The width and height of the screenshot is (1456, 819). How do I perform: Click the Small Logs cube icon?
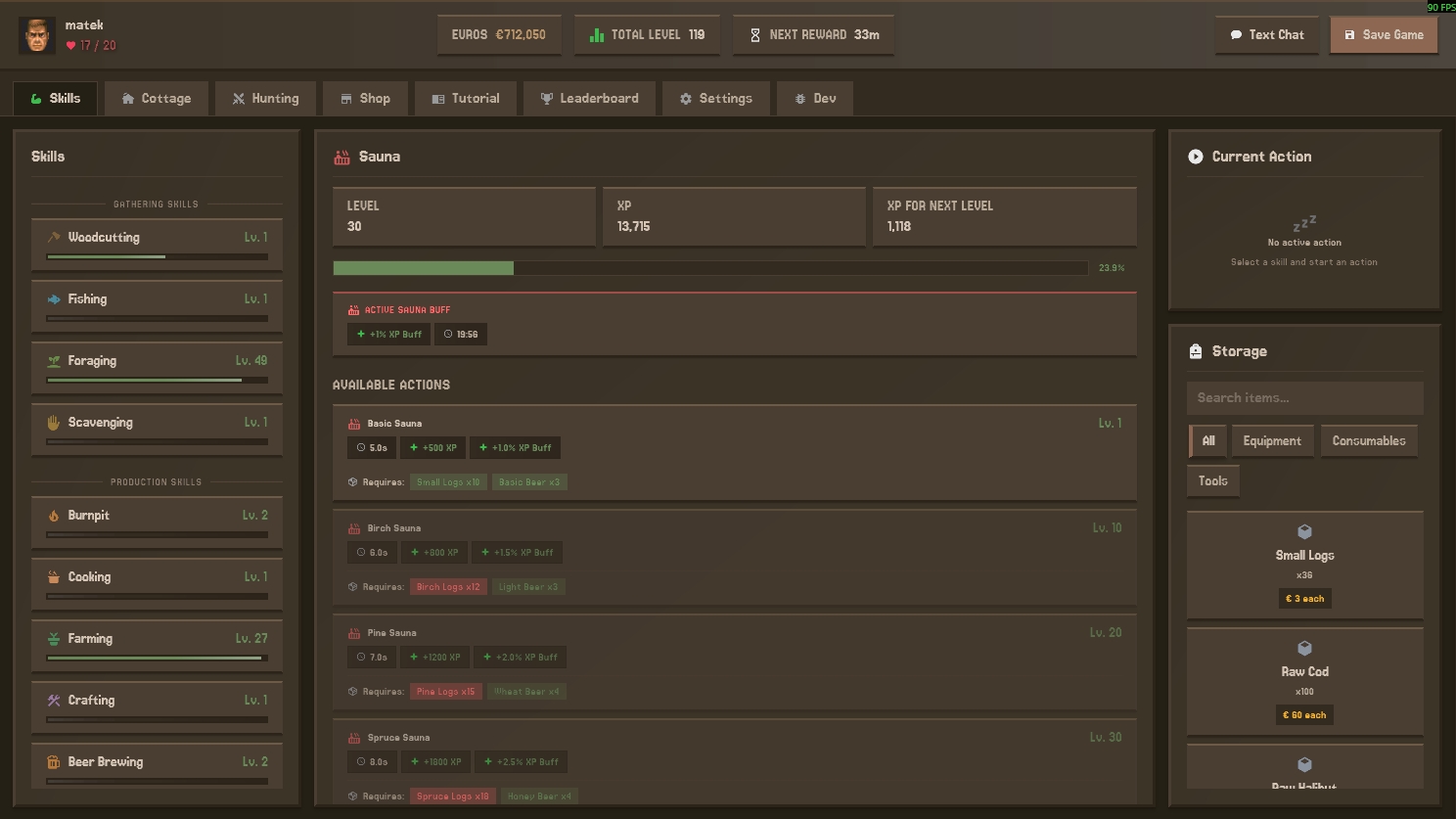[x=1304, y=531]
